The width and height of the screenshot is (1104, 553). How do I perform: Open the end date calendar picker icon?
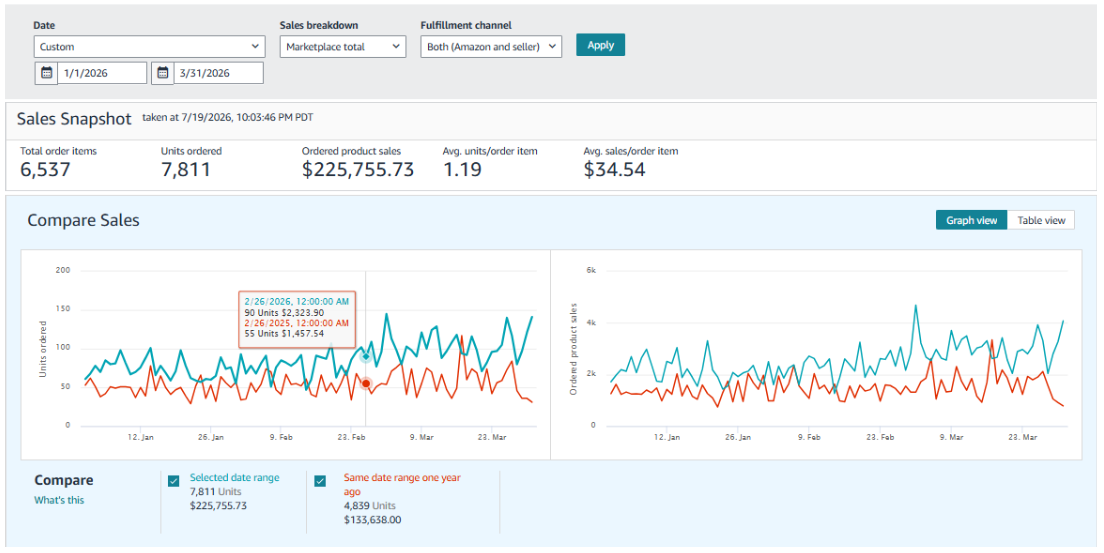tap(163, 73)
